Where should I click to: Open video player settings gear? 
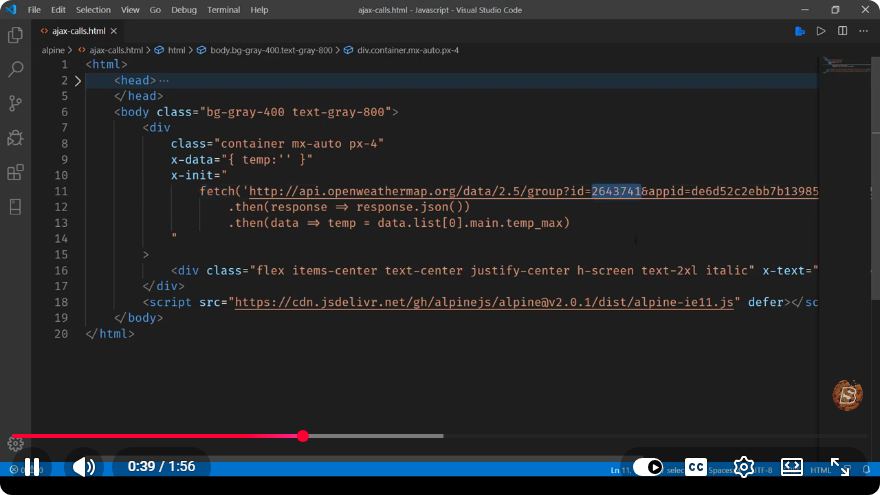pos(744,466)
